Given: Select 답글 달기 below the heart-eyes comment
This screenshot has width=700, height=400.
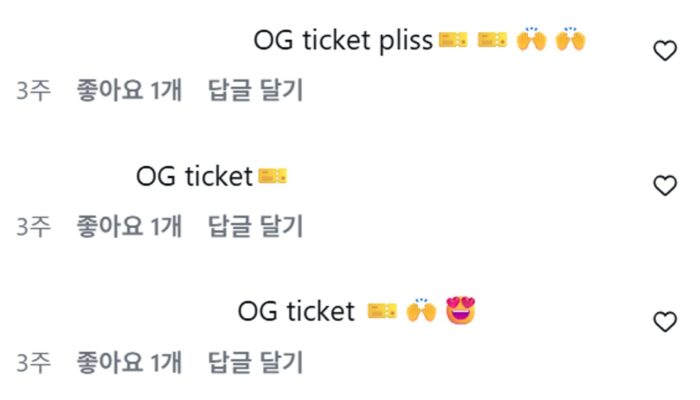Looking at the screenshot, I should coord(255,362).
